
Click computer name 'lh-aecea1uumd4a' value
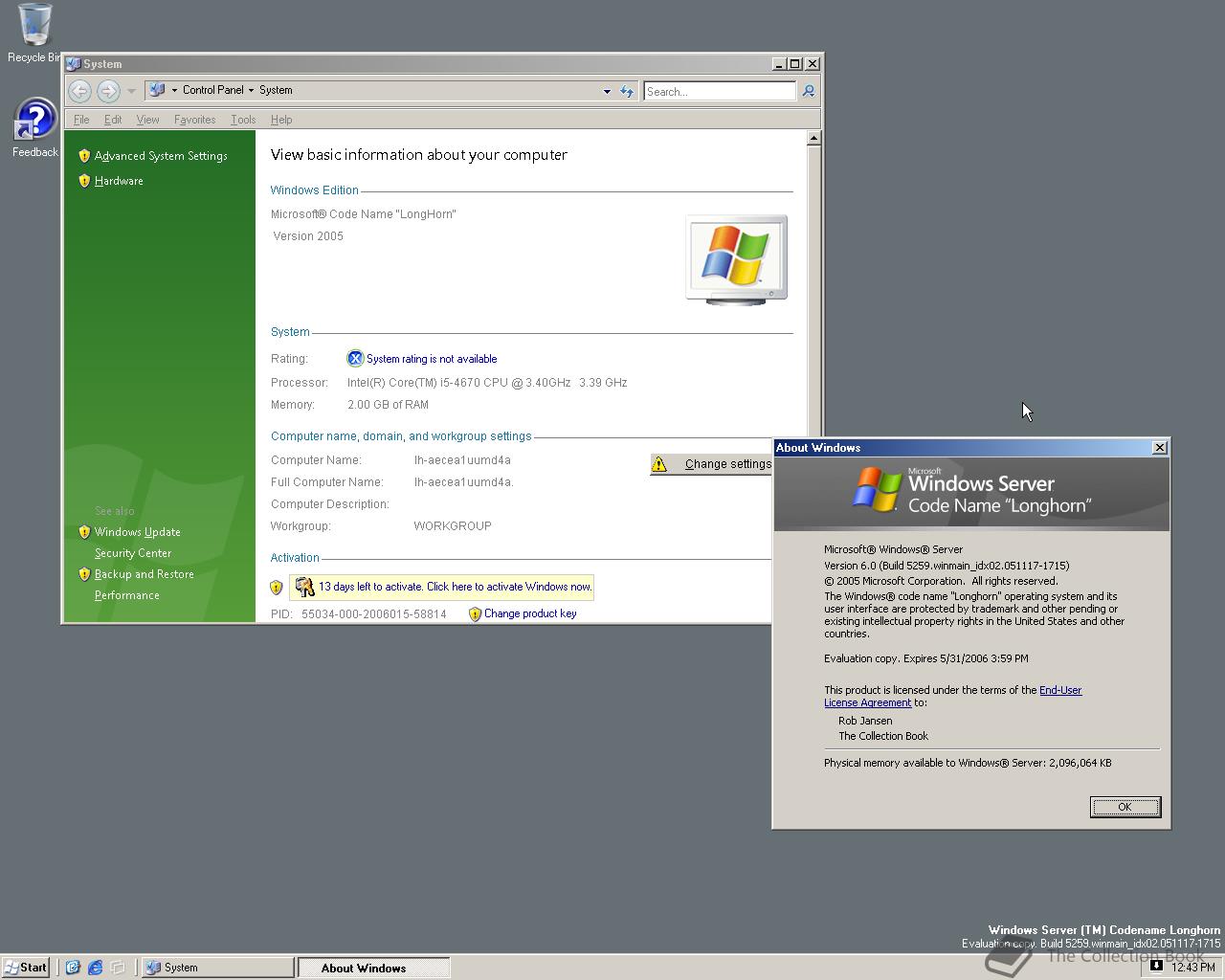point(462,460)
